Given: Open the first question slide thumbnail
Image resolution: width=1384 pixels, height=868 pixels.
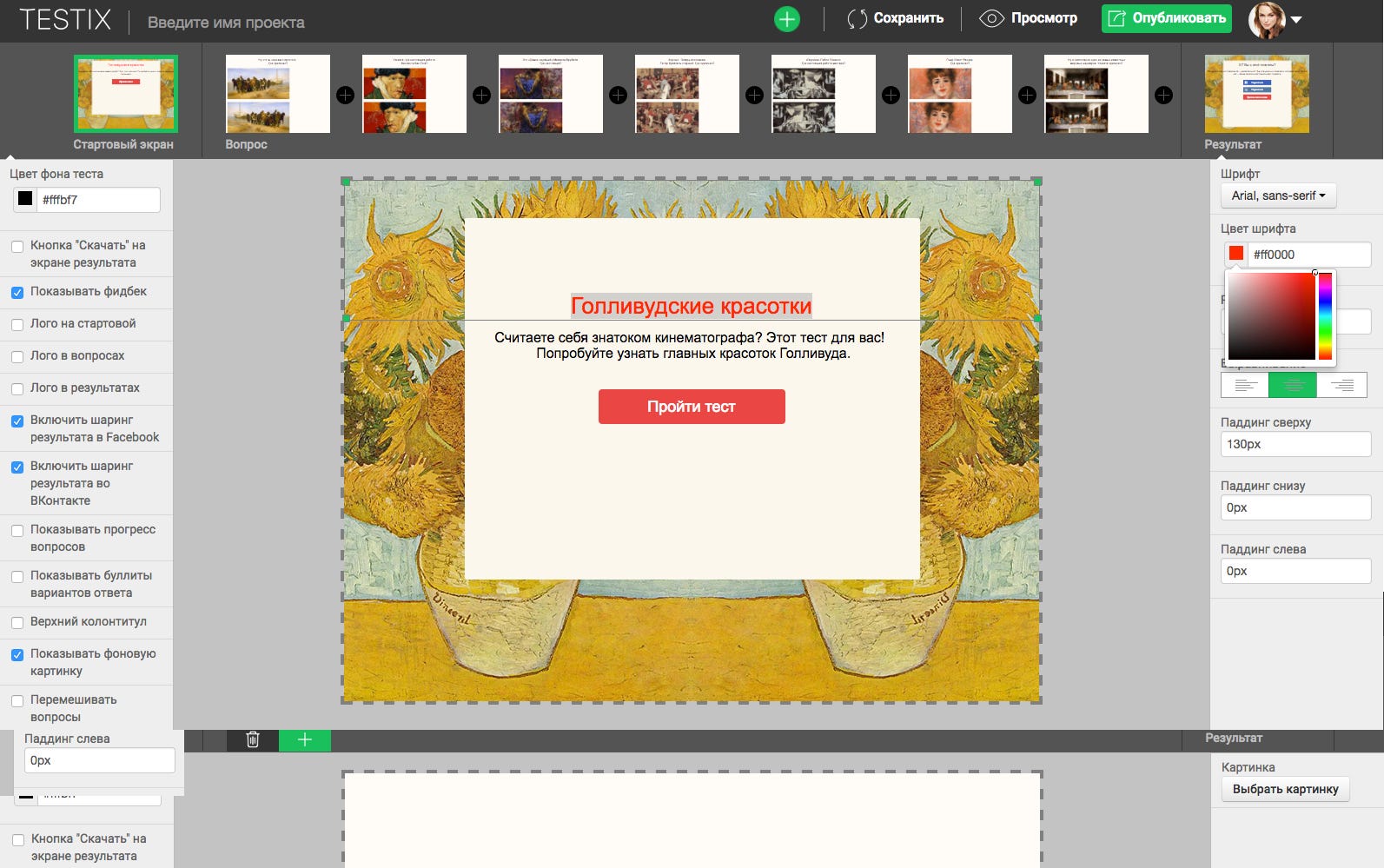Looking at the screenshot, I should pyautogui.click(x=278, y=94).
